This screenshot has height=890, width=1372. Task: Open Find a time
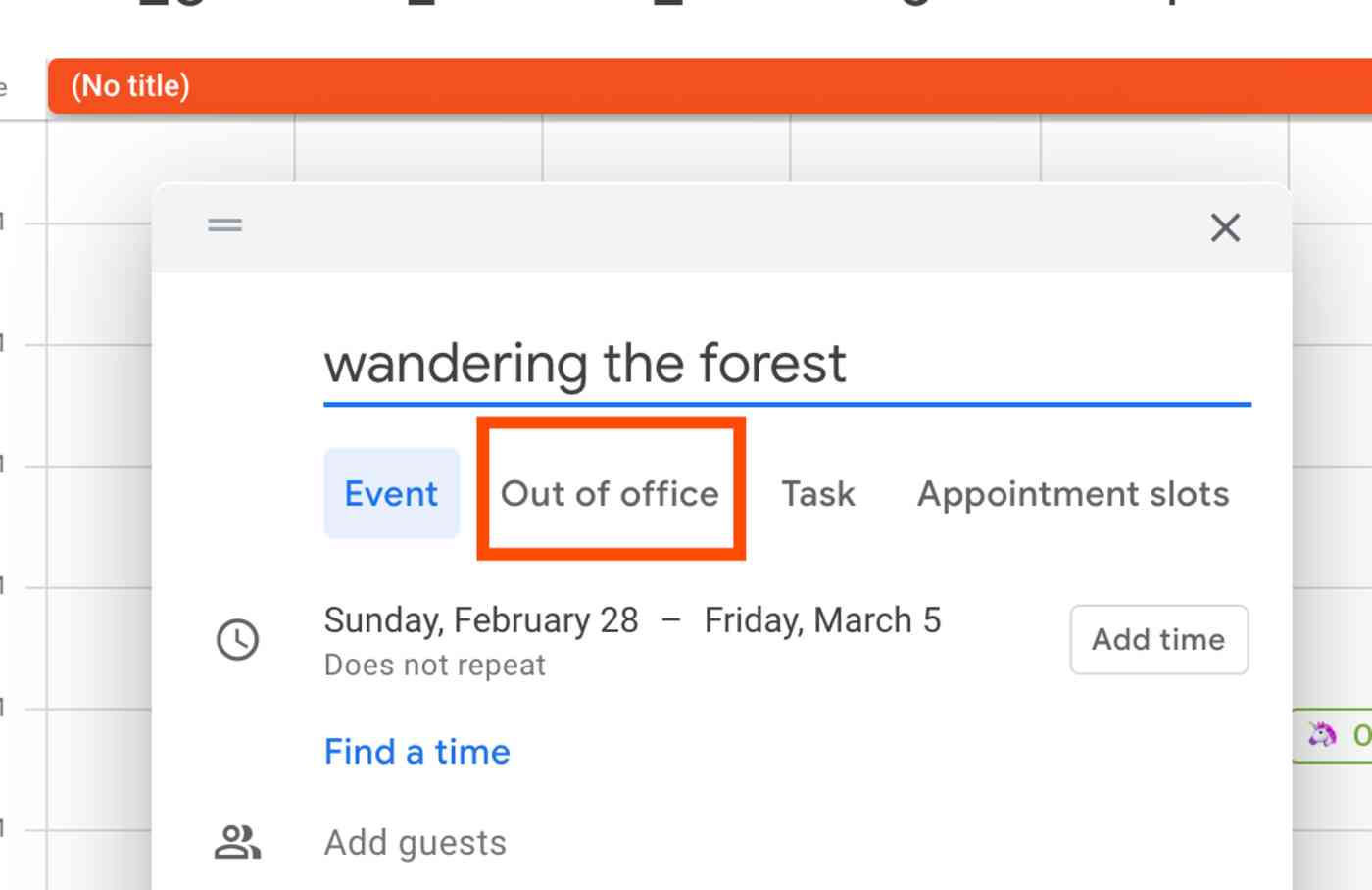pos(416,752)
